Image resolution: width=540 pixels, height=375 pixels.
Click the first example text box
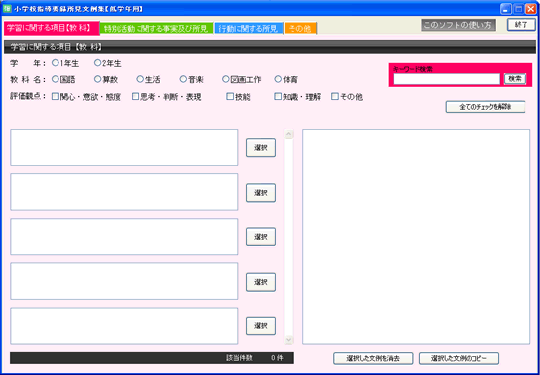click(x=124, y=147)
